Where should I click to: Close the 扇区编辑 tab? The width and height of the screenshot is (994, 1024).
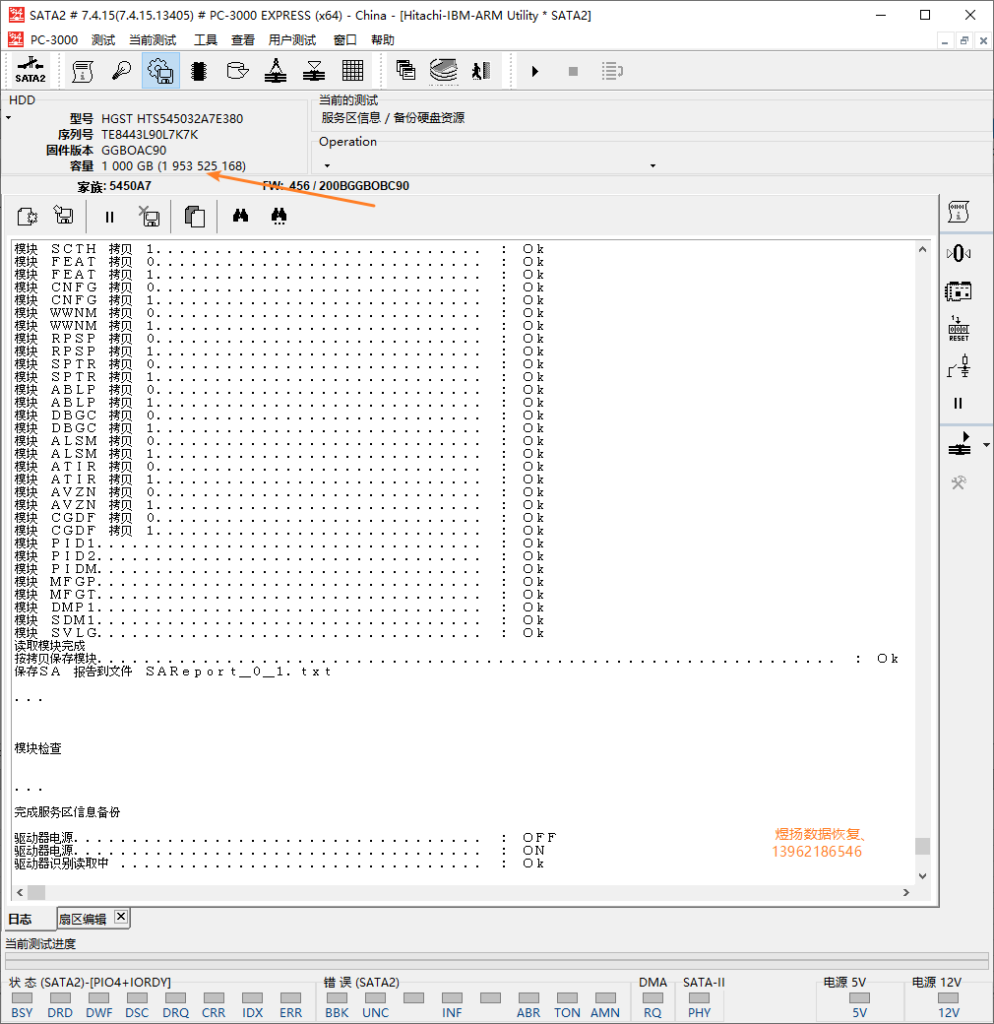[121, 917]
